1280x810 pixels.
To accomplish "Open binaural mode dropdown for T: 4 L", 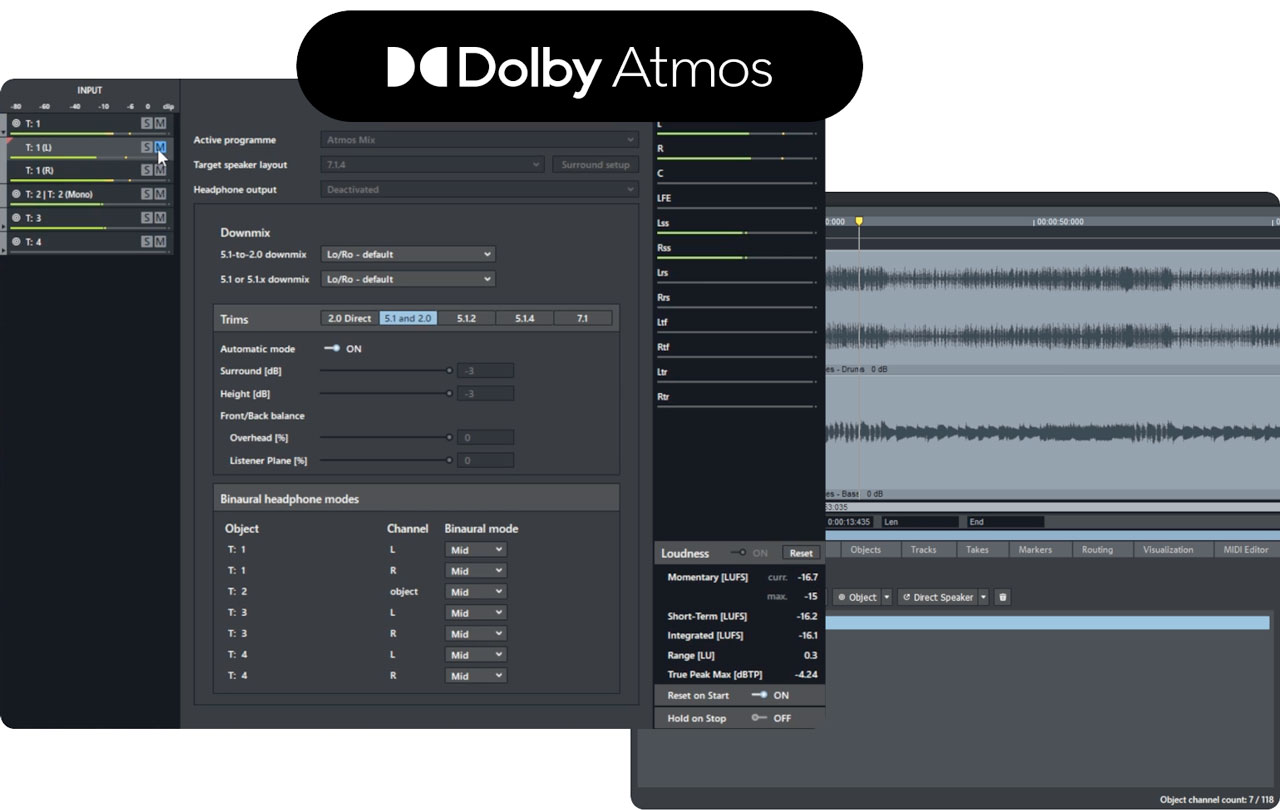I will click(x=476, y=655).
